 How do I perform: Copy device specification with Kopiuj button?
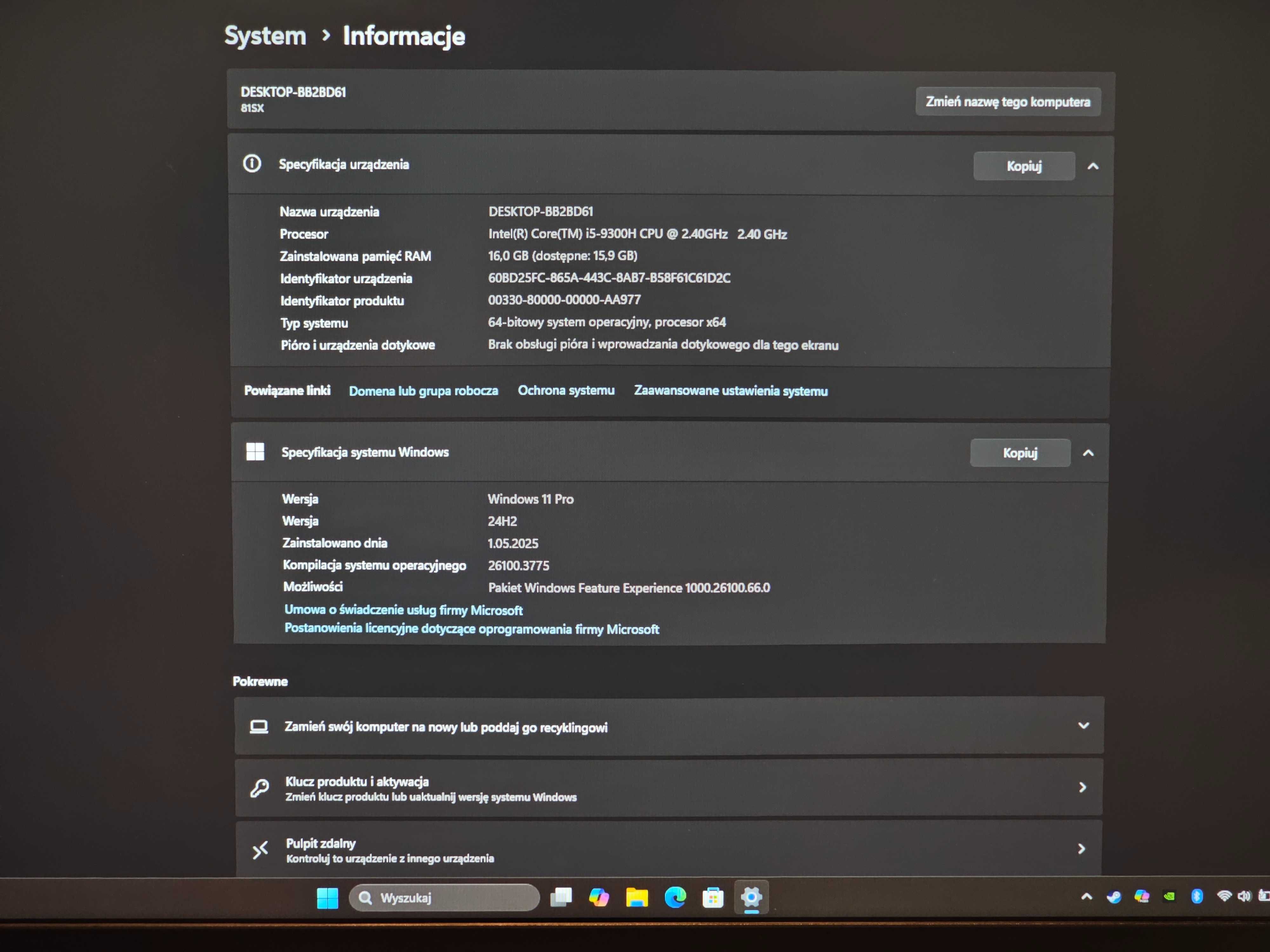tap(1024, 166)
